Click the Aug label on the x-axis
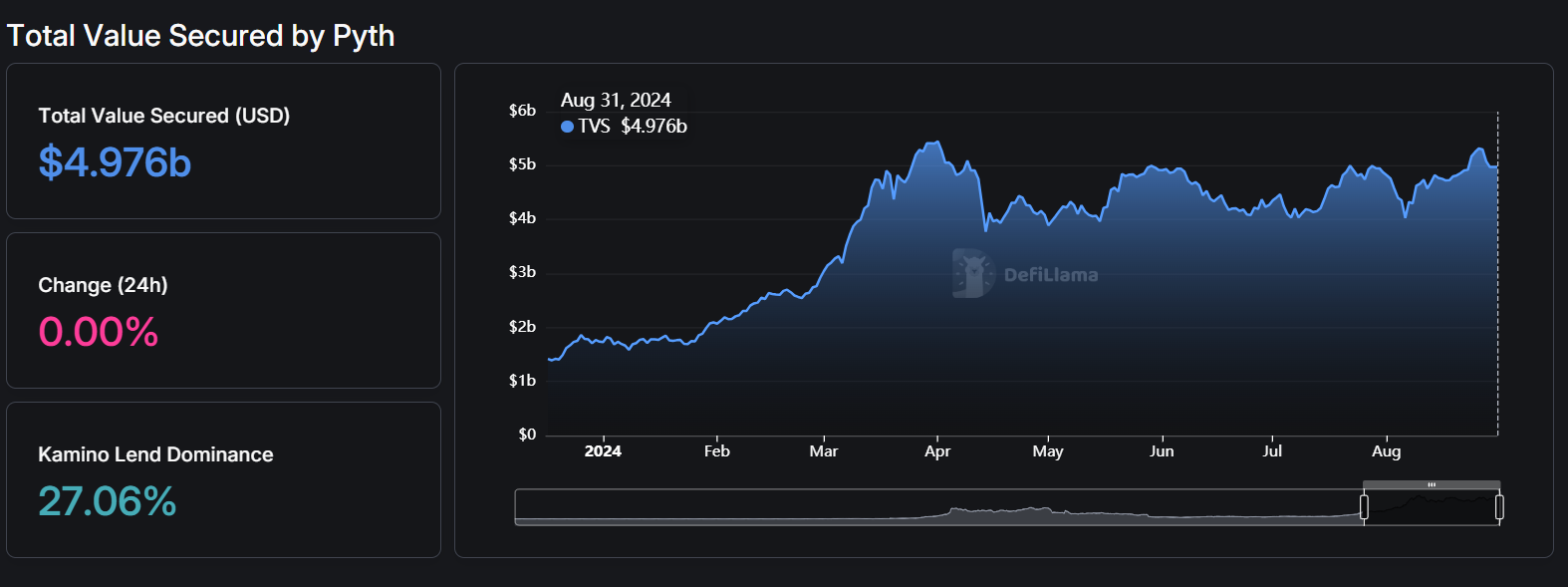The width and height of the screenshot is (1568, 587). [x=1386, y=451]
